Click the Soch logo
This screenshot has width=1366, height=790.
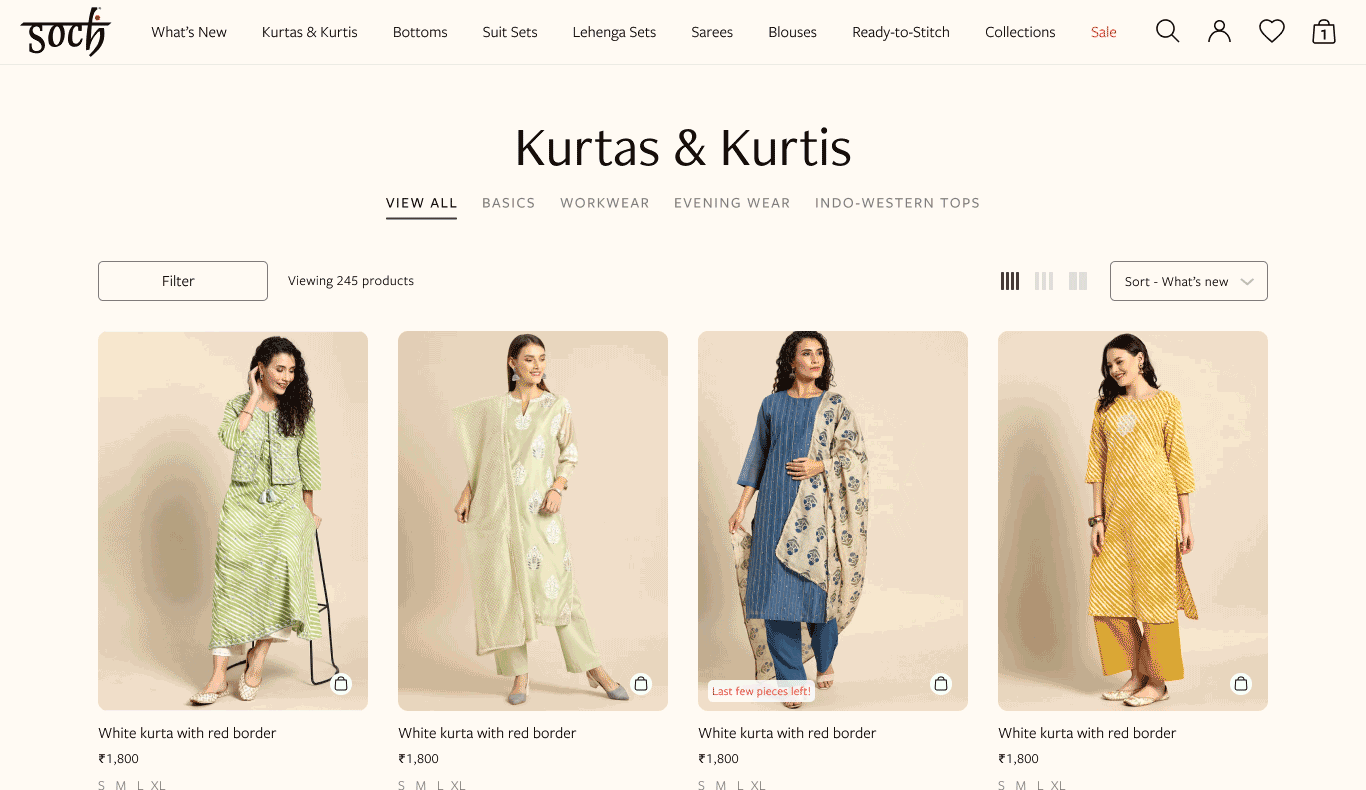65,32
